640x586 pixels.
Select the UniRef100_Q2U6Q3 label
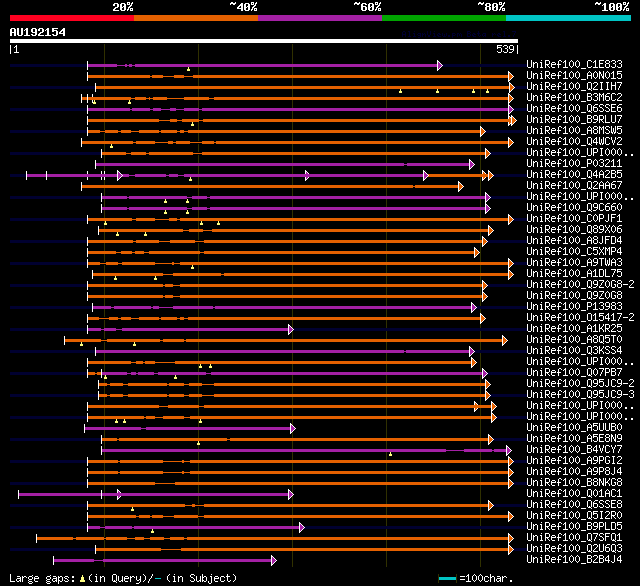pos(574,549)
